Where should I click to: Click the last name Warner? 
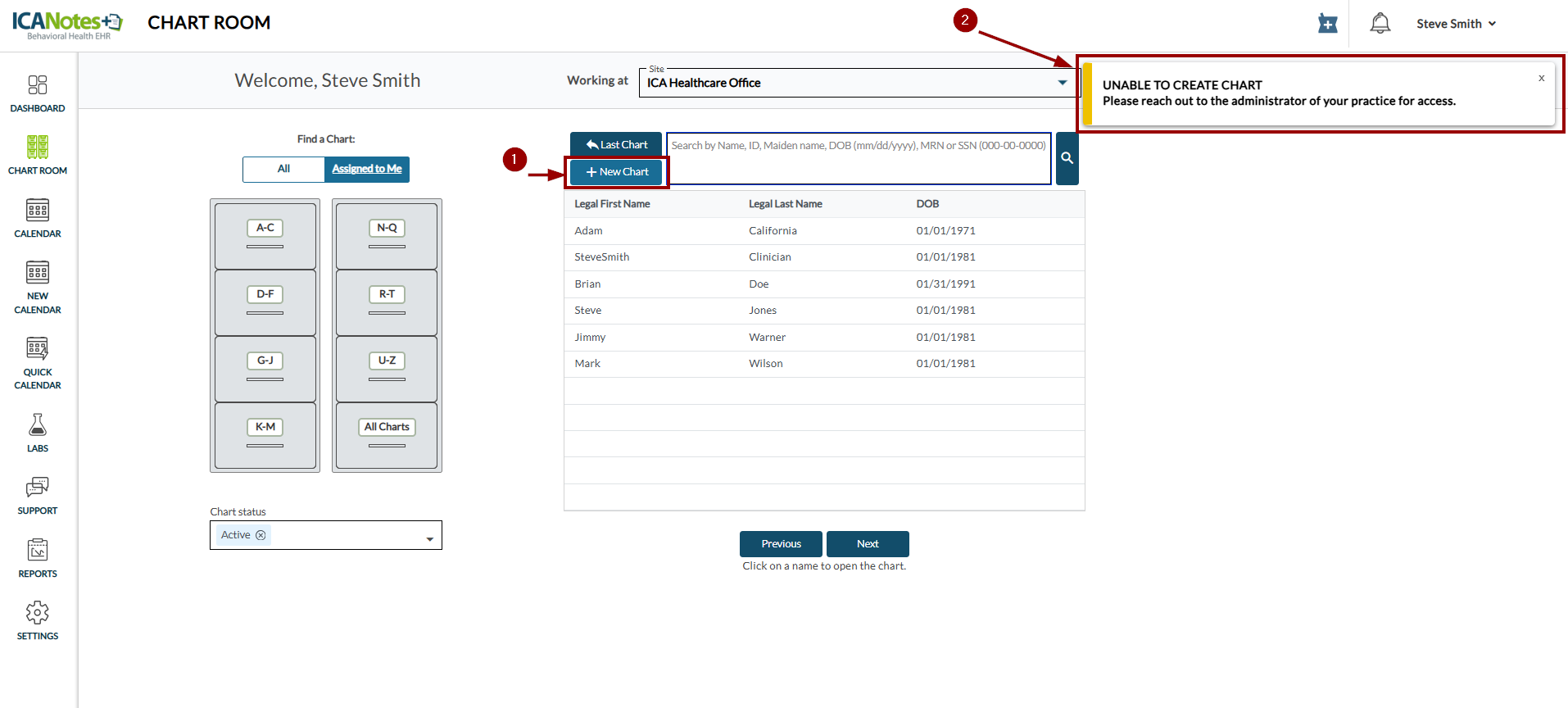pyautogui.click(x=767, y=338)
